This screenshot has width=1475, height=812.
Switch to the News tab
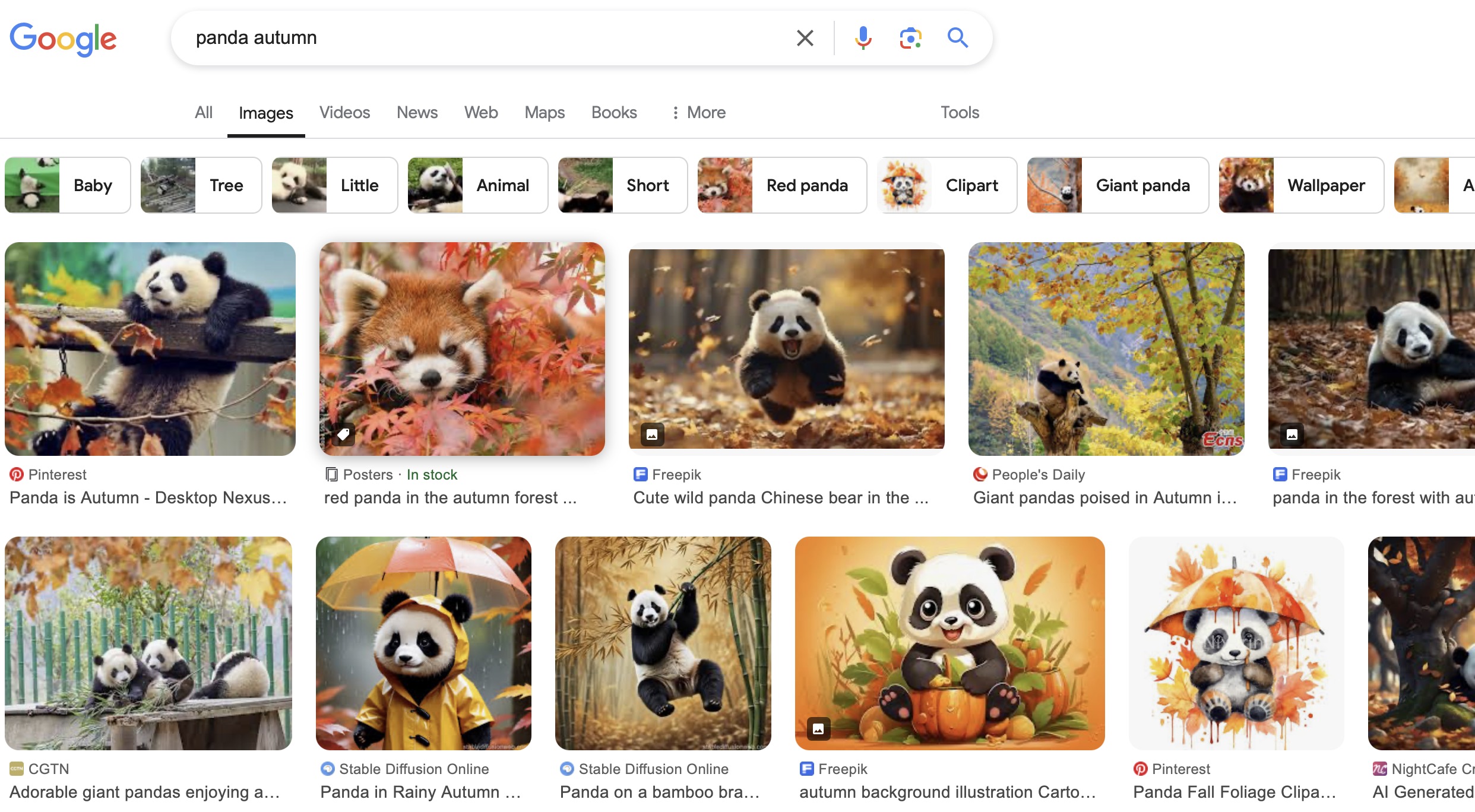tap(417, 113)
